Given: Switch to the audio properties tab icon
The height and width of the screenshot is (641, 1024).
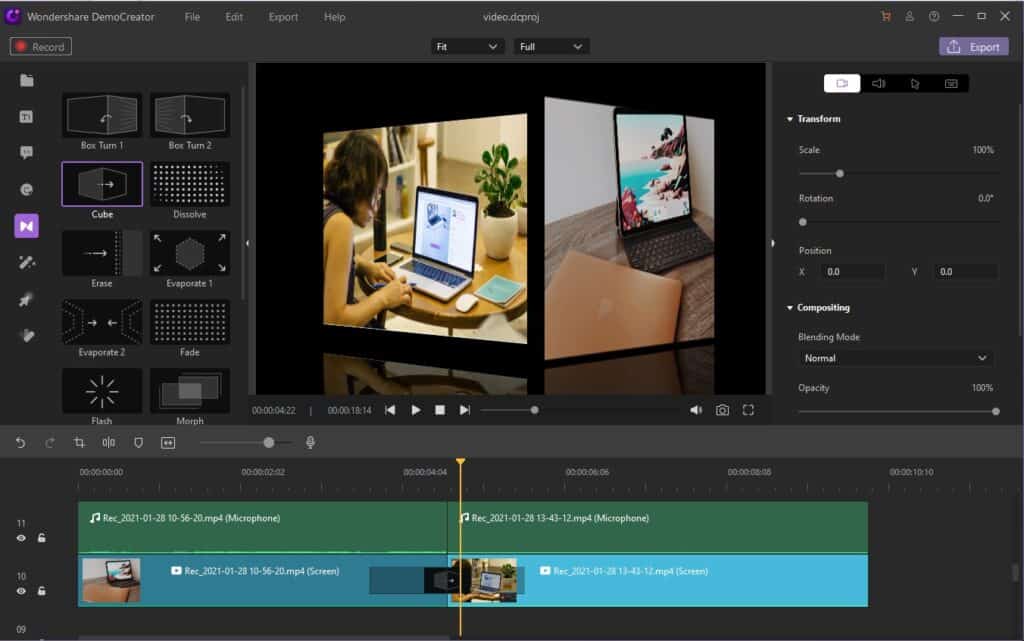Looking at the screenshot, I should pos(878,84).
